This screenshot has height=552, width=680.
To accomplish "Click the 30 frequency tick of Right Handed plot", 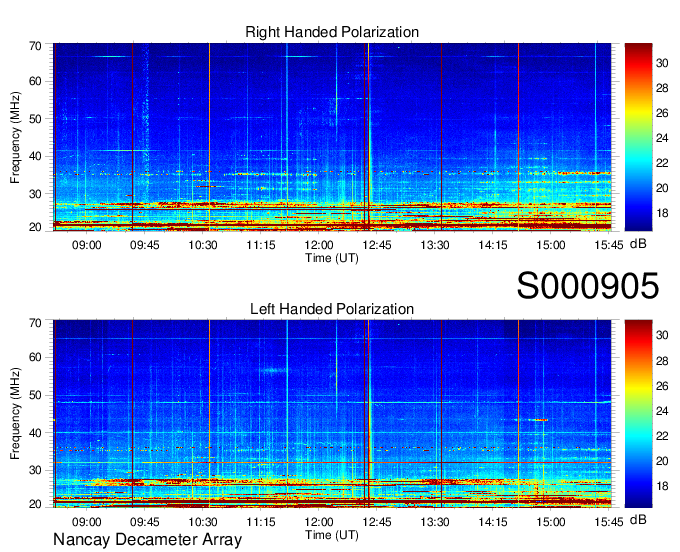I will point(35,194).
